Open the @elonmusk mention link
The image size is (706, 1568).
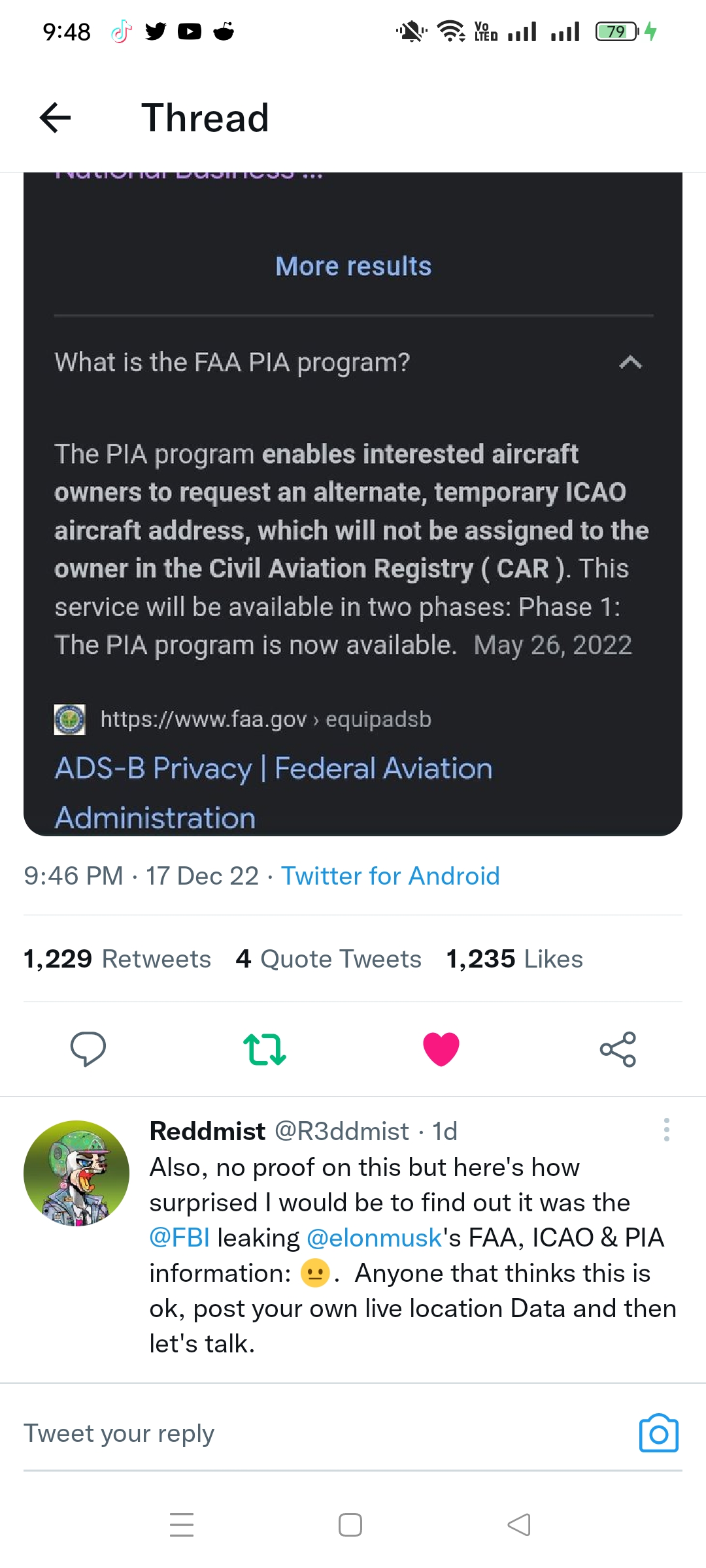[x=375, y=1237]
